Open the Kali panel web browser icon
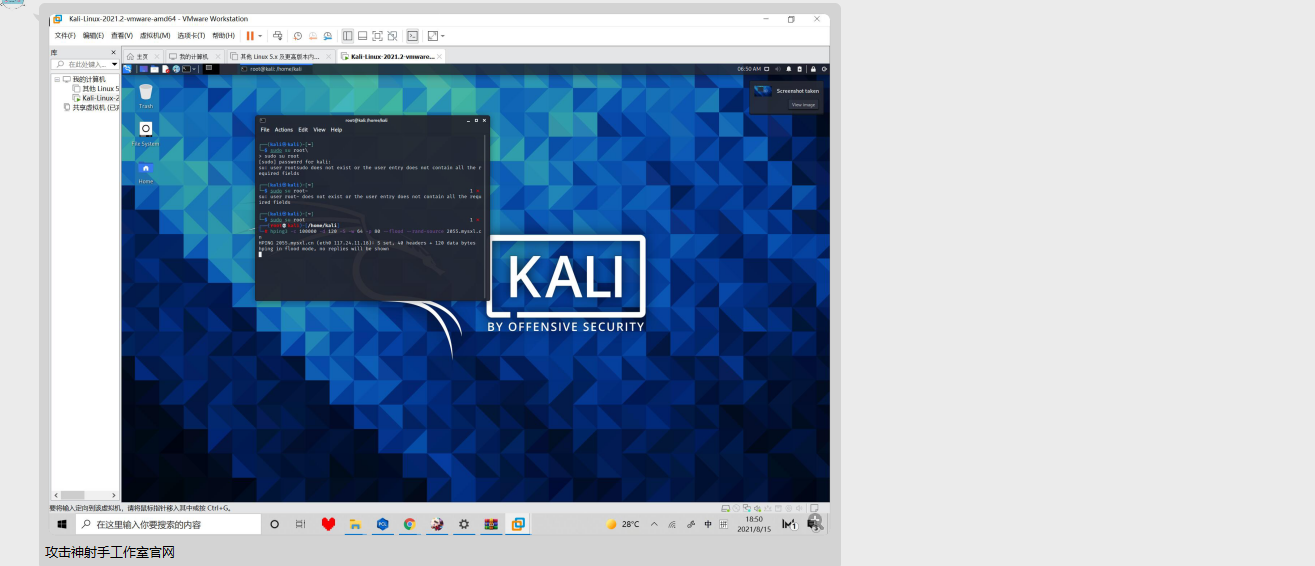The height and width of the screenshot is (566, 1315). [176, 69]
